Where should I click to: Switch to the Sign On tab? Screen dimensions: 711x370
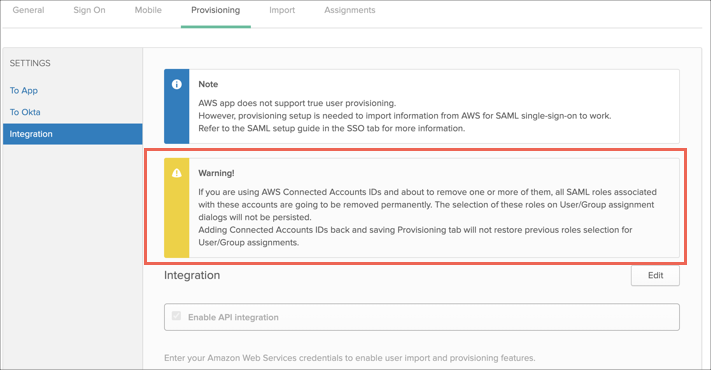tap(89, 10)
